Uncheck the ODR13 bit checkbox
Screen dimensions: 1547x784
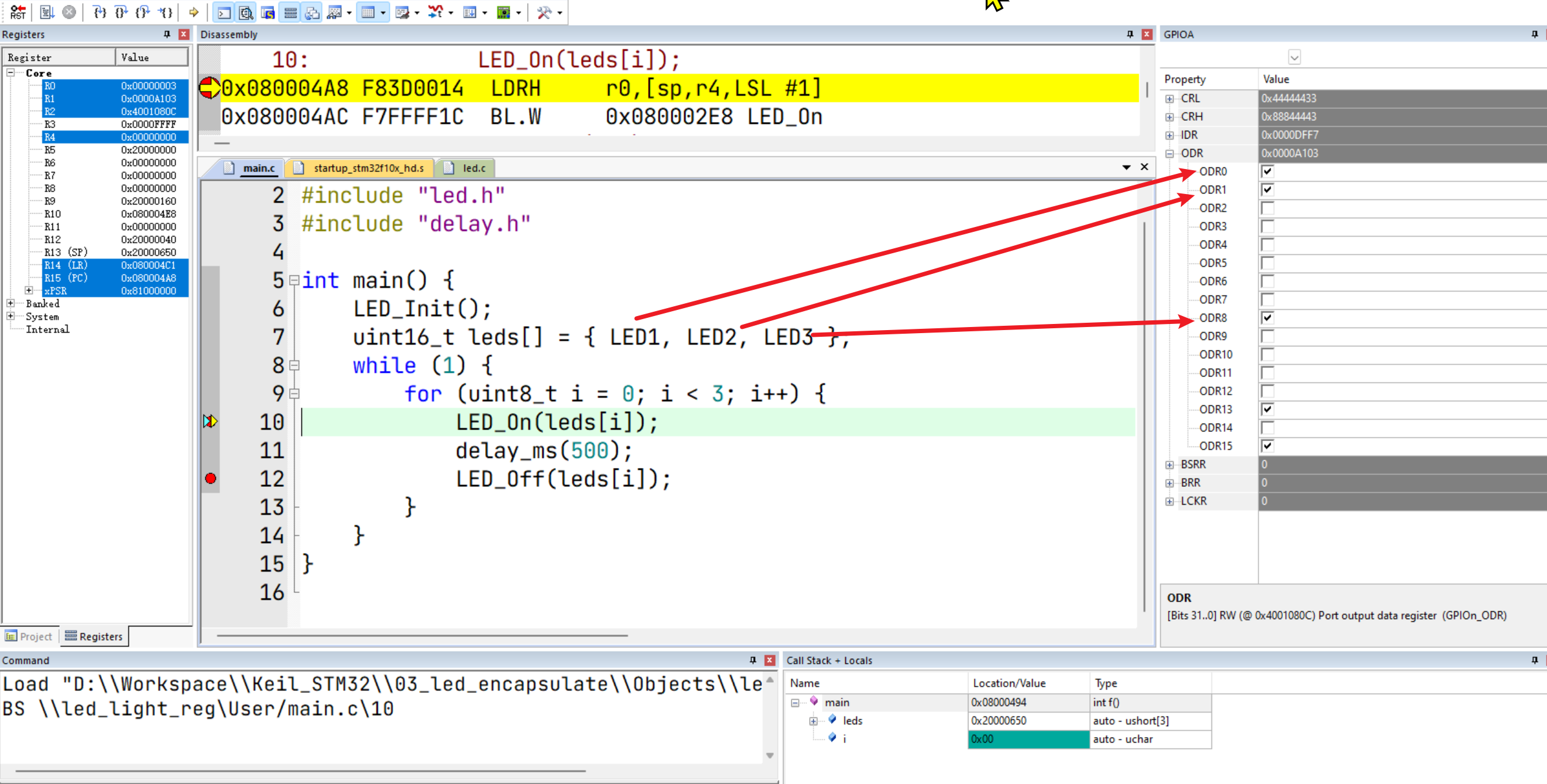pyautogui.click(x=1268, y=409)
